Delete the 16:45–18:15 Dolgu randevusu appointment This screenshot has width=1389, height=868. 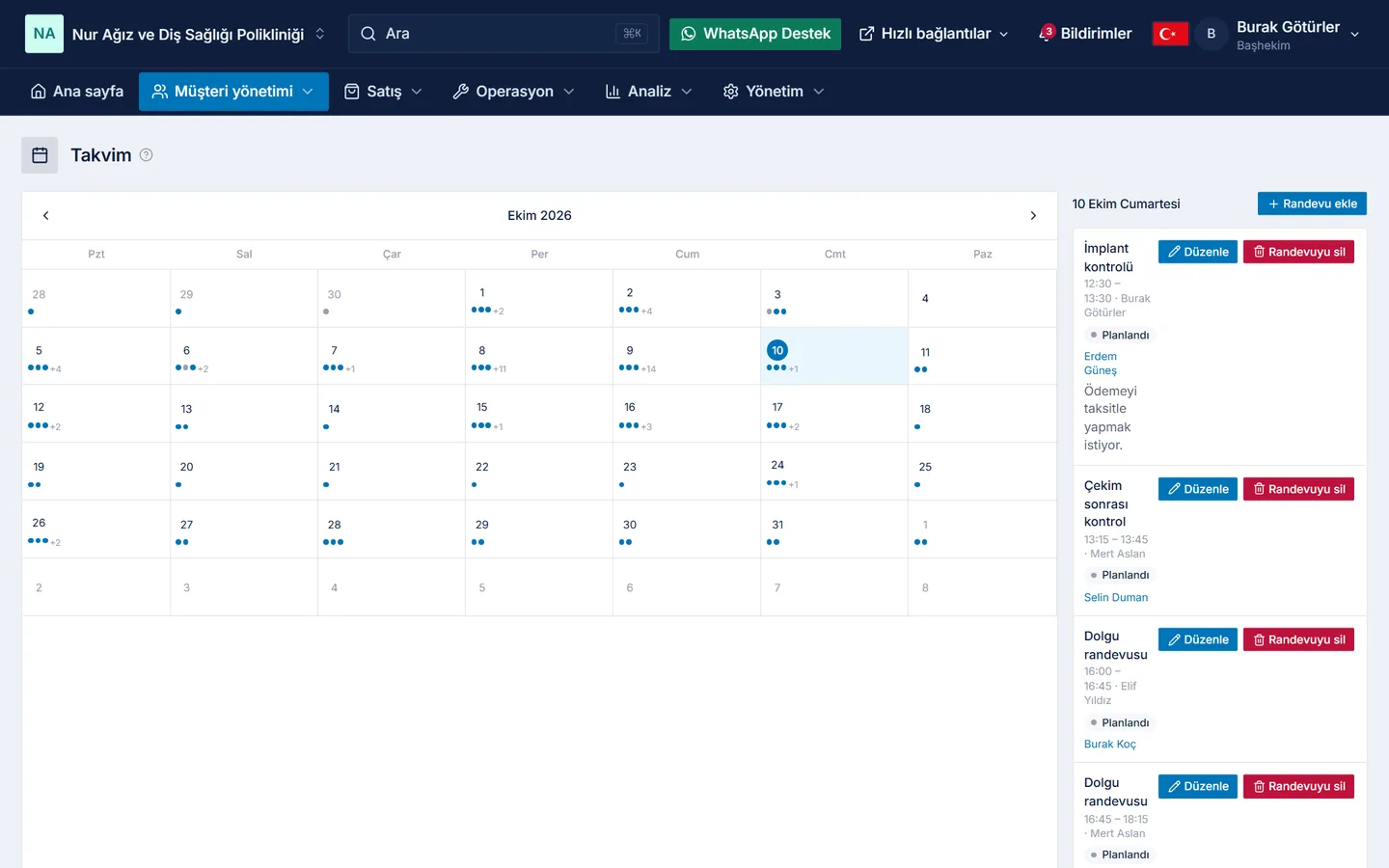coord(1298,786)
